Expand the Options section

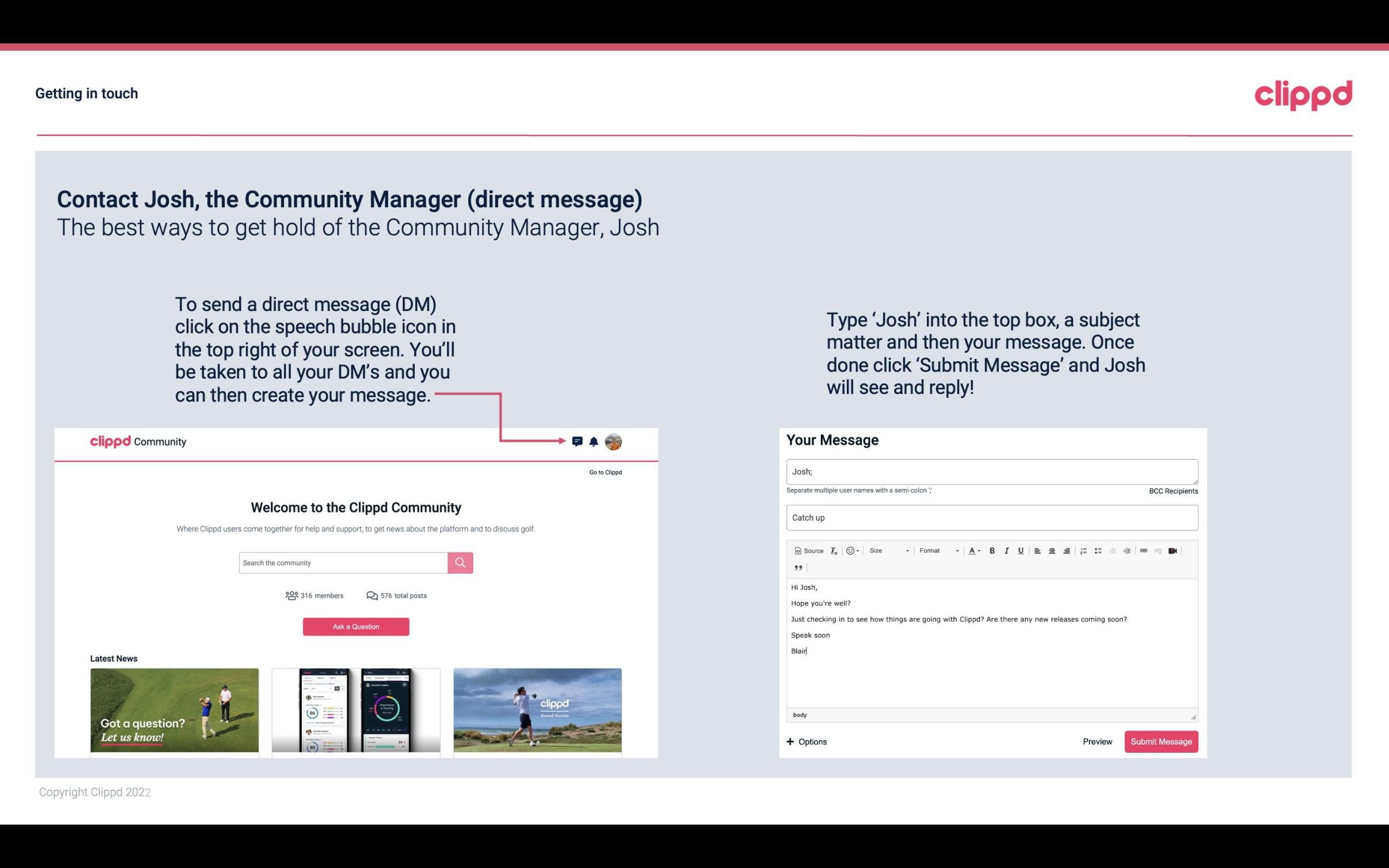point(806,741)
